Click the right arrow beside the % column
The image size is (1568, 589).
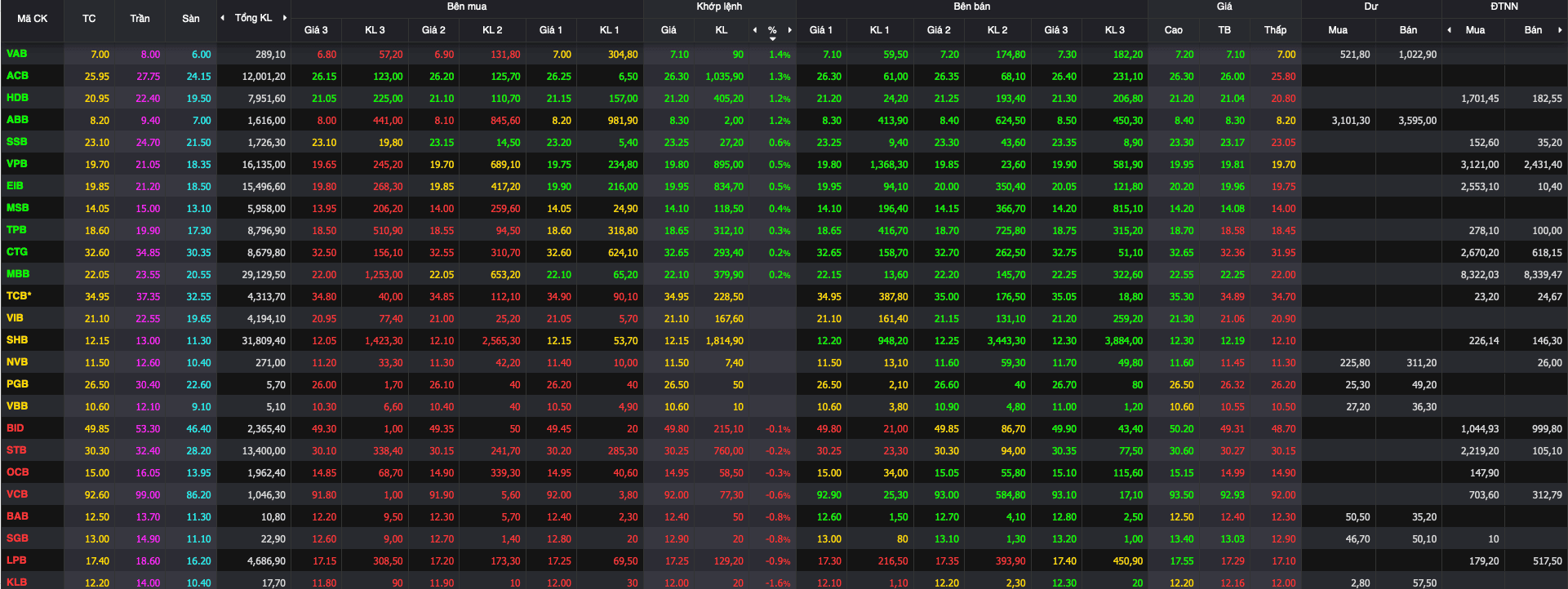click(789, 30)
